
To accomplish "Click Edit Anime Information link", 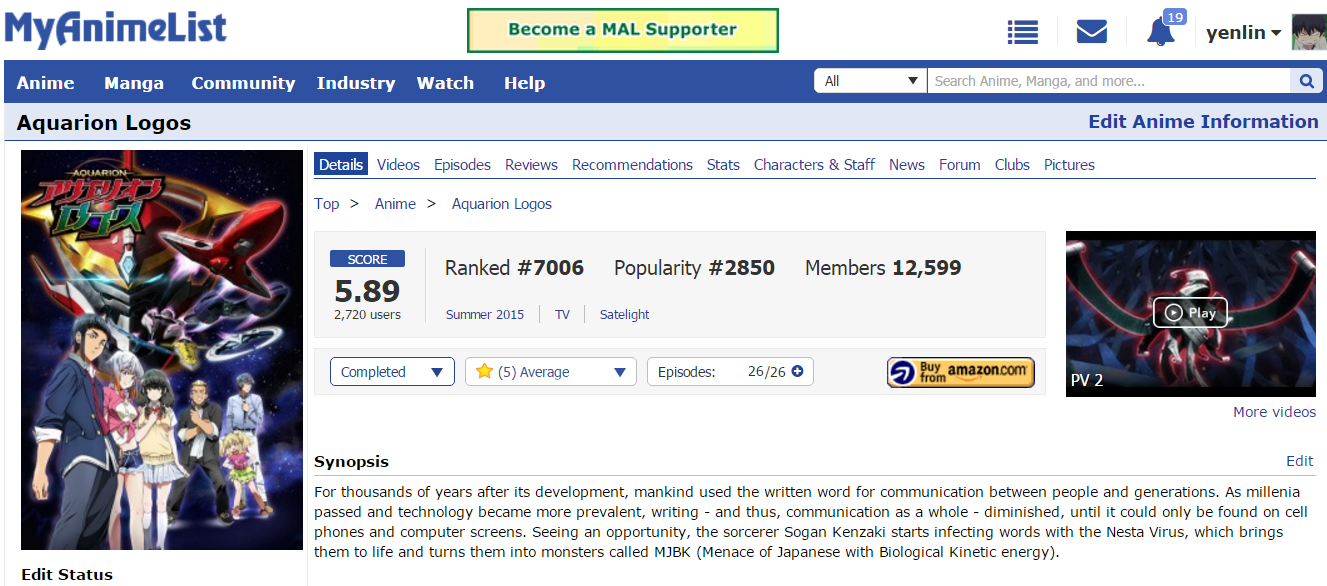I will tap(1203, 122).
